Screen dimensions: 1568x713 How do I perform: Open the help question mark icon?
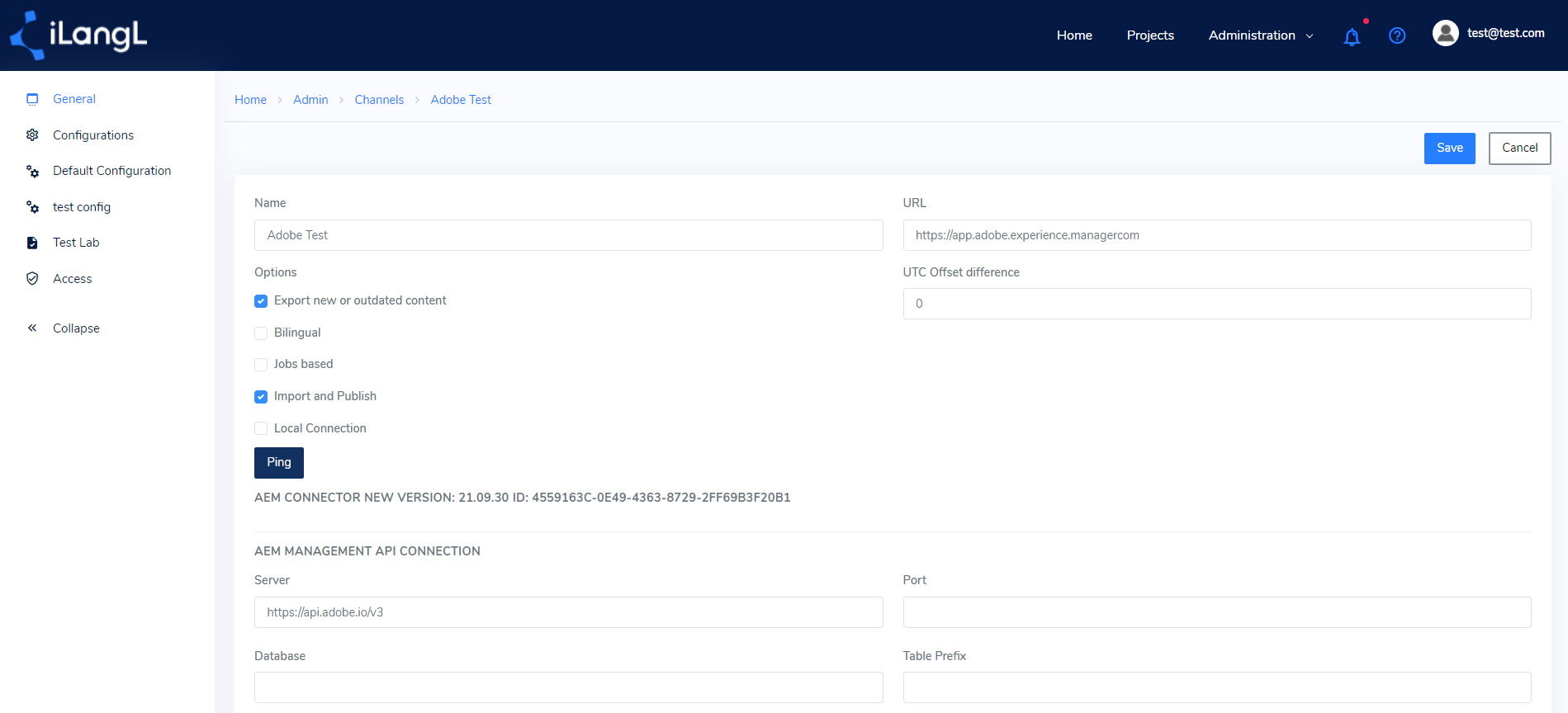[x=1397, y=35]
